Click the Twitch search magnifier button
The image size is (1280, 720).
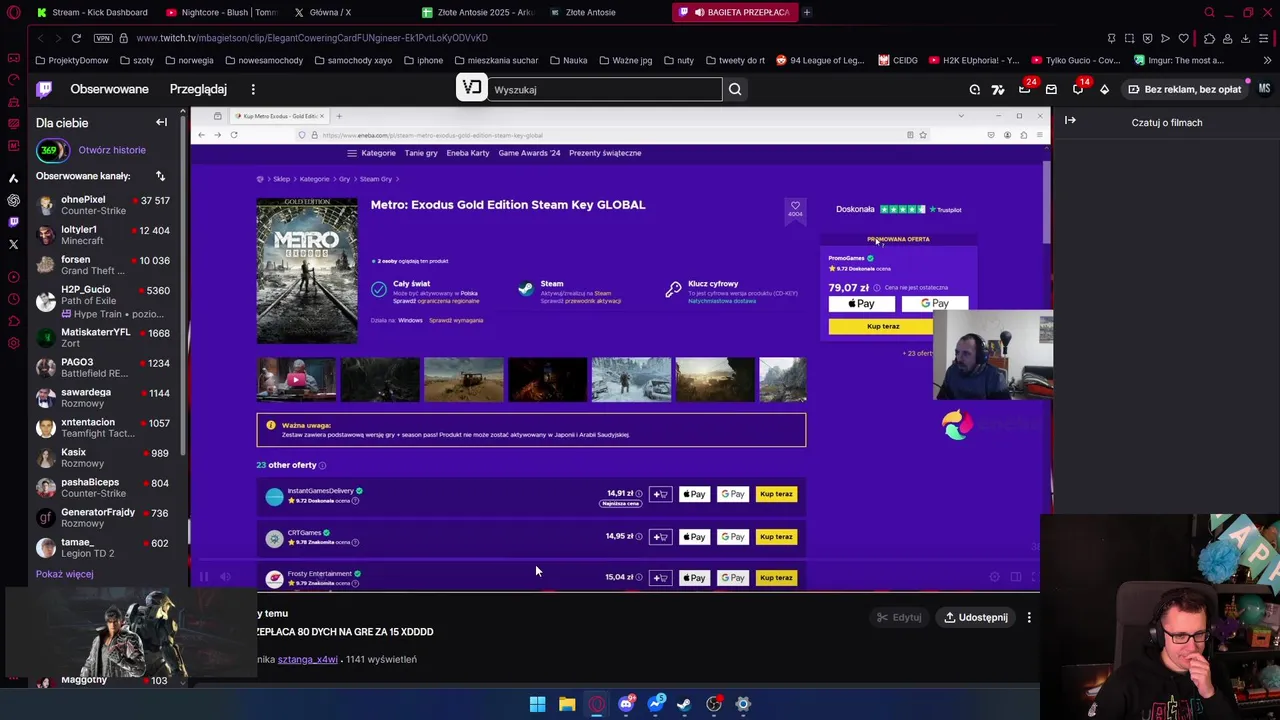coord(735,89)
